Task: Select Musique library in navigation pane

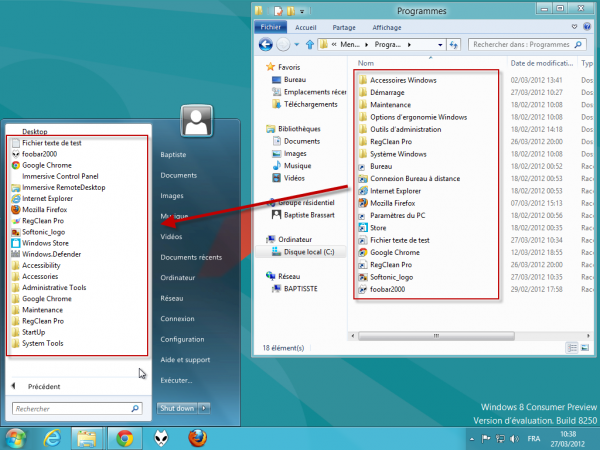Action: coord(292,166)
